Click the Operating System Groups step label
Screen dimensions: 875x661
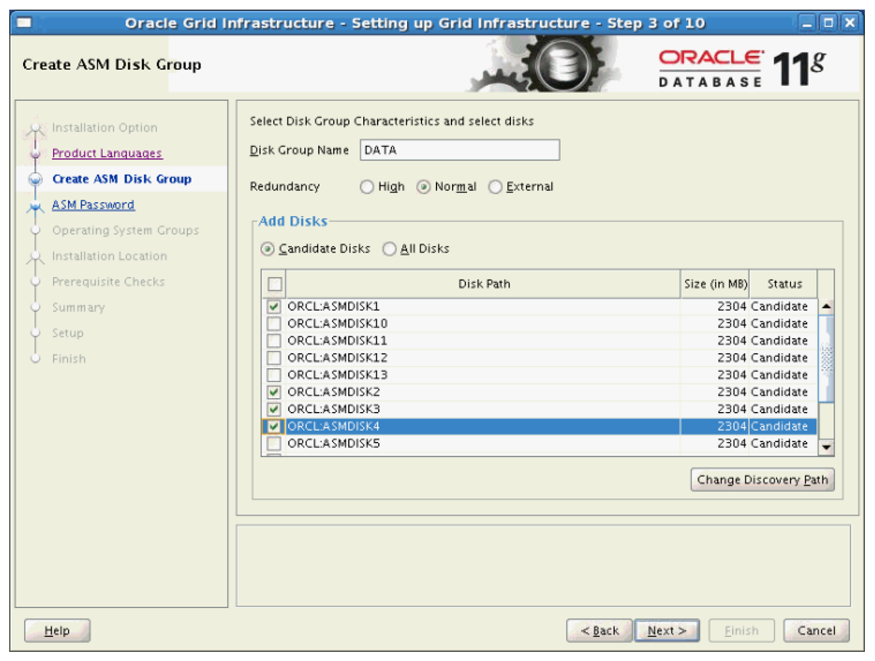(126, 230)
